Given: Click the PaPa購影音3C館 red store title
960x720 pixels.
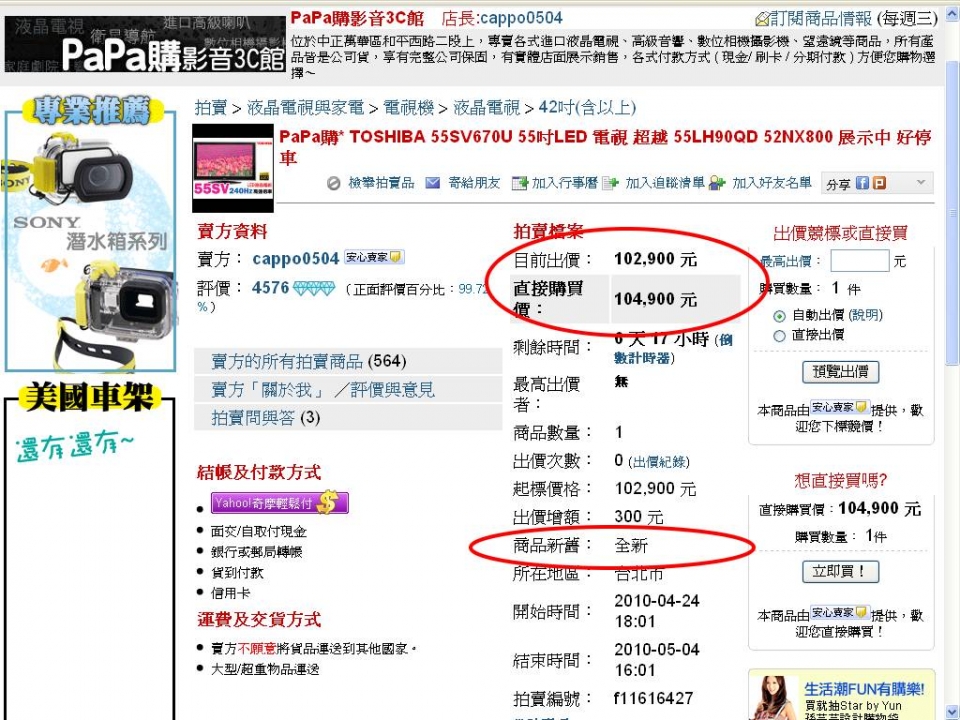Looking at the screenshot, I should [357, 18].
